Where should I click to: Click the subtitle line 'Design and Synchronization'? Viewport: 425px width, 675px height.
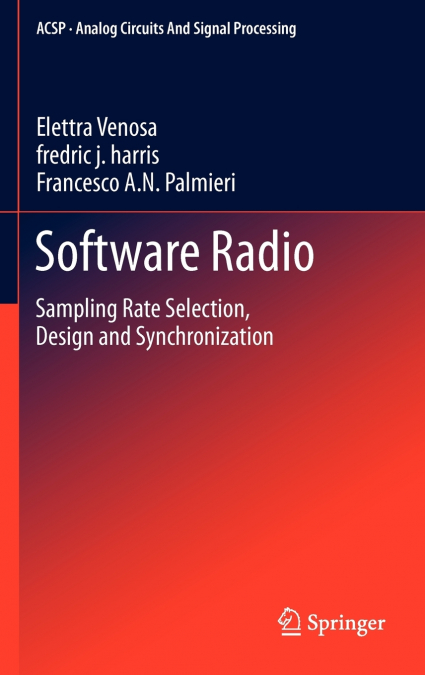click(155, 337)
